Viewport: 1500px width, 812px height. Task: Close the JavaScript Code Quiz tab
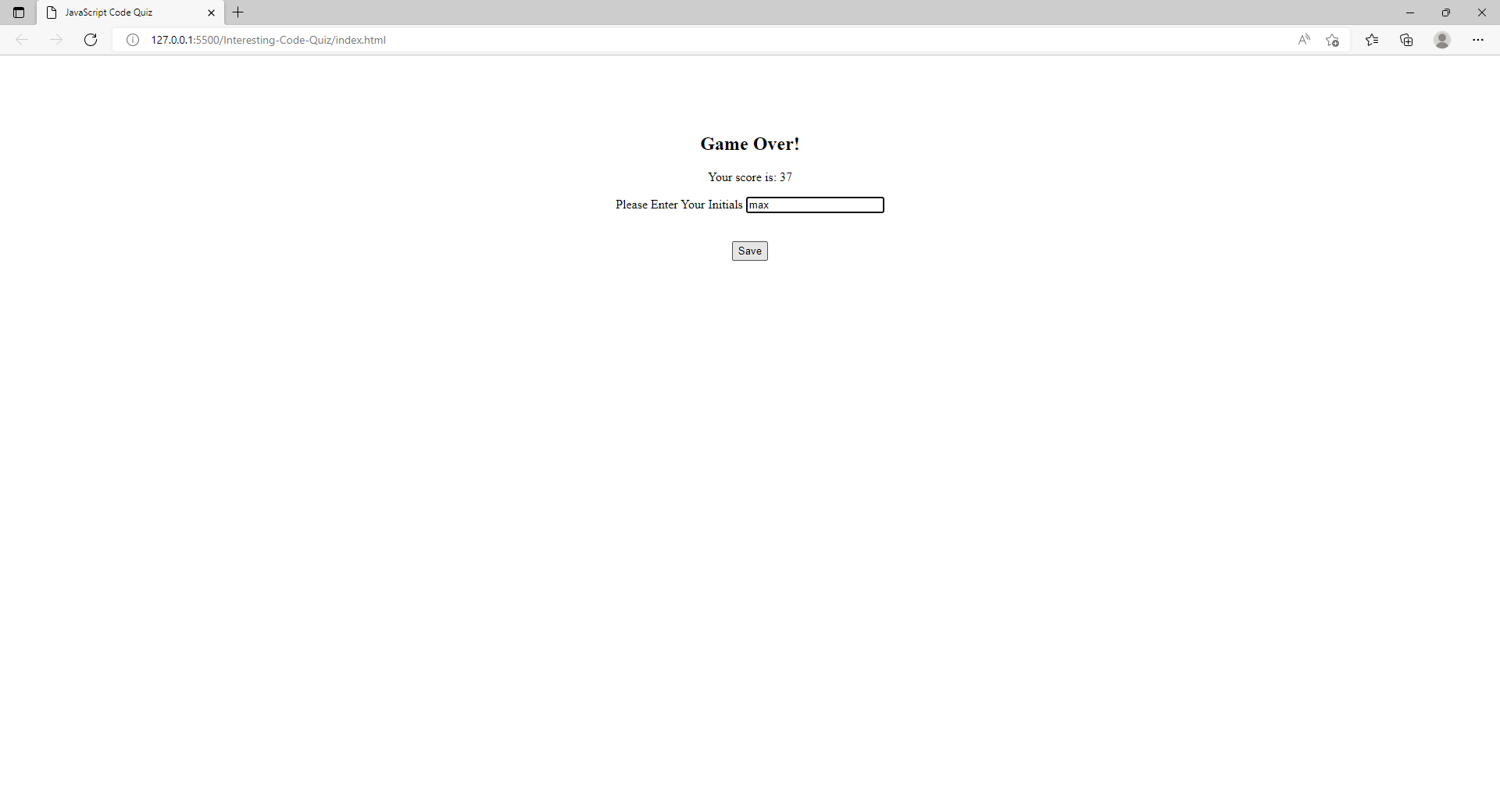(211, 12)
